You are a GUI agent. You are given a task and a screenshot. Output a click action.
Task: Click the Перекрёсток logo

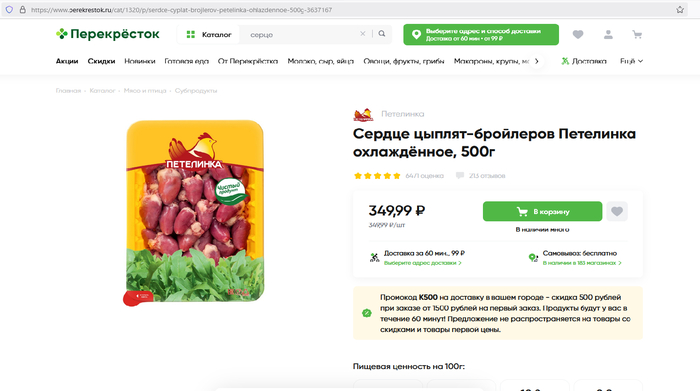[x=108, y=34]
